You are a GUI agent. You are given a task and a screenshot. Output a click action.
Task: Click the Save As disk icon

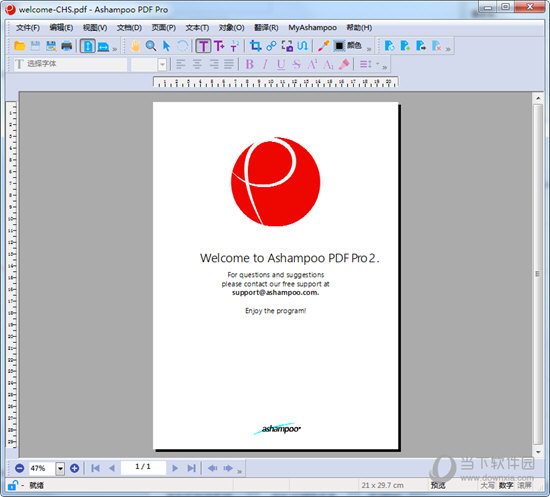(x=51, y=46)
